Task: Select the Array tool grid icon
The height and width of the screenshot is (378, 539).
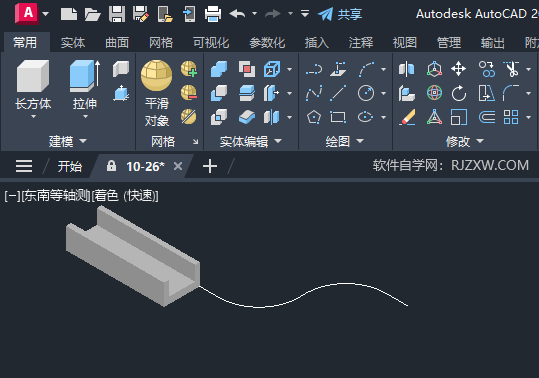Action: coord(511,117)
